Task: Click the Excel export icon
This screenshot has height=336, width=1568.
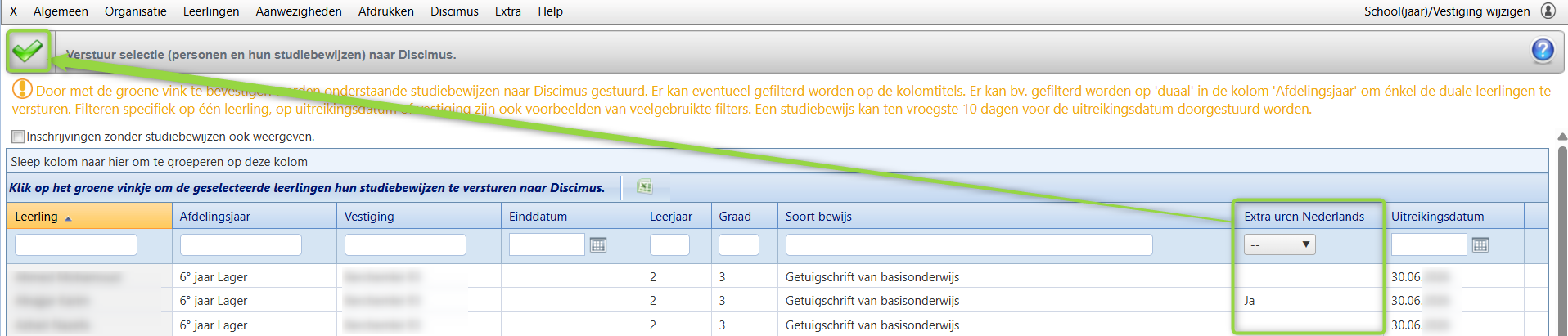Action: click(x=645, y=187)
